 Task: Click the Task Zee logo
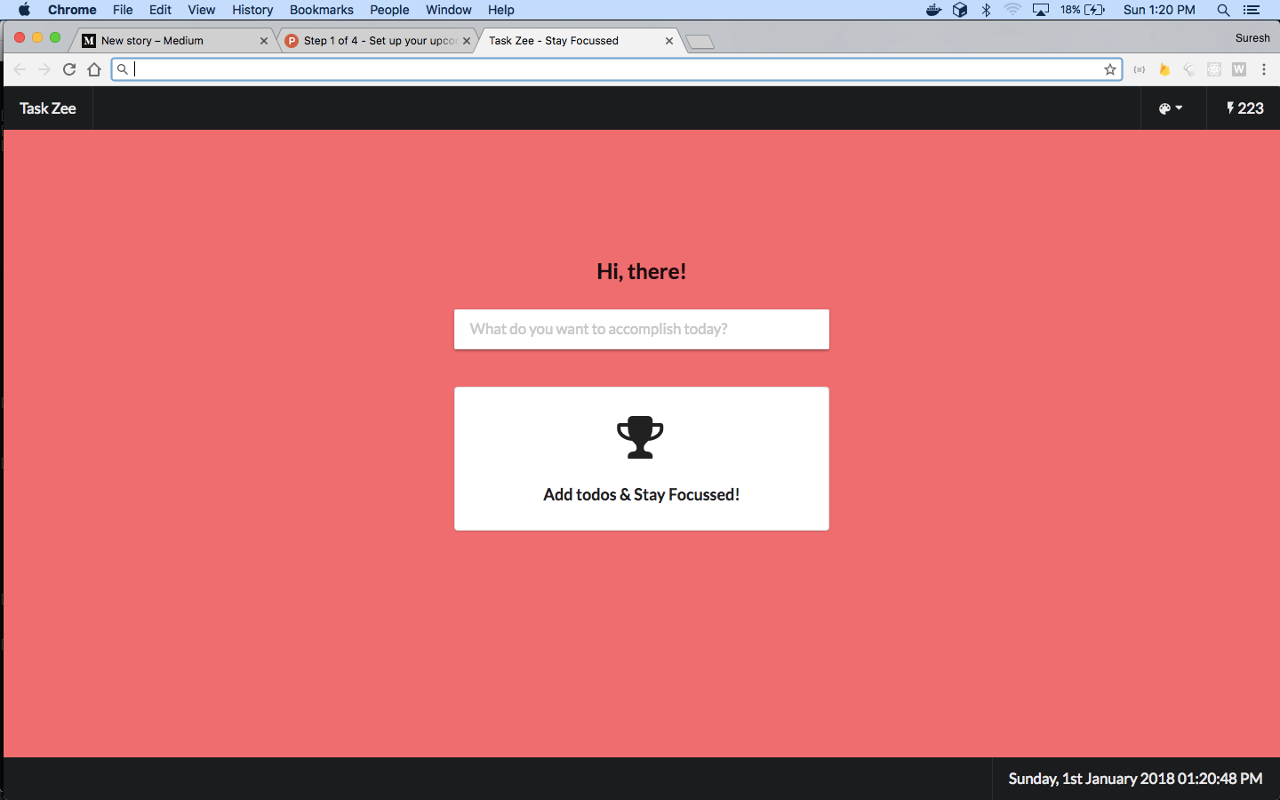46,108
